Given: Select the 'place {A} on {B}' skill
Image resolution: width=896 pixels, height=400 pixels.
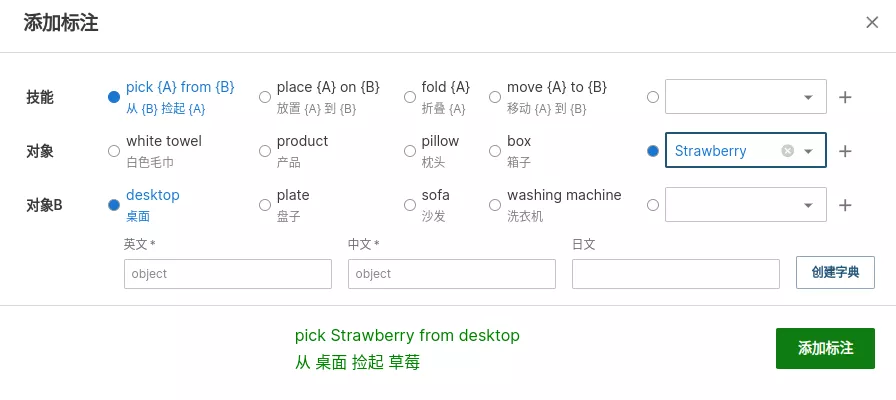Looking at the screenshot, I should point(265,97).
